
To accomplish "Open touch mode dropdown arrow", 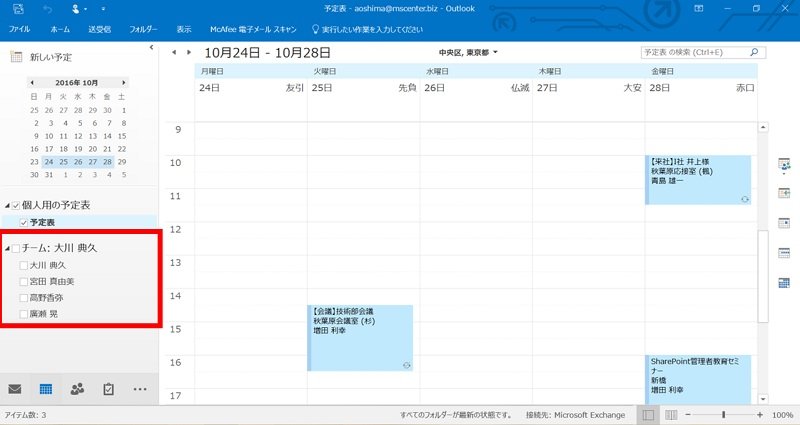I will 85,9.
